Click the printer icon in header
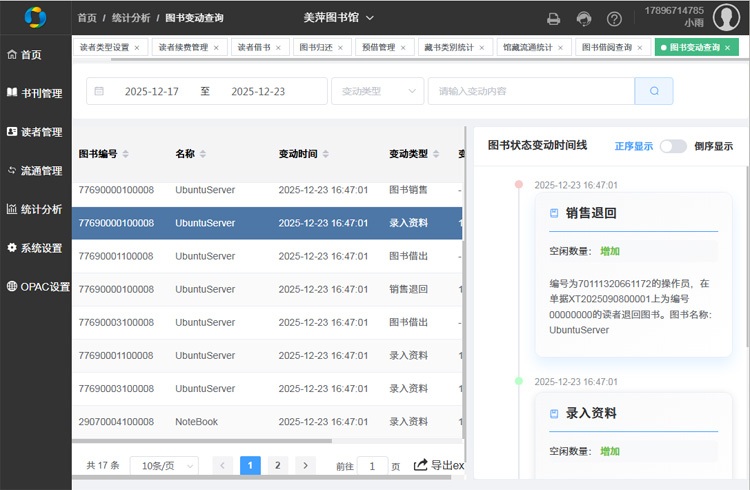The image size is (750, 490). click(x=553, y=18)
